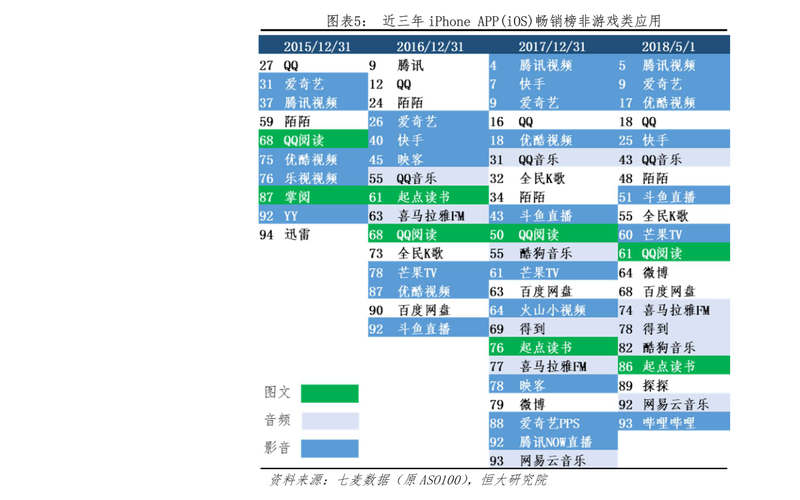Click the row '55 QQ音乐'
800x500 pixels.
pos(429,178)
